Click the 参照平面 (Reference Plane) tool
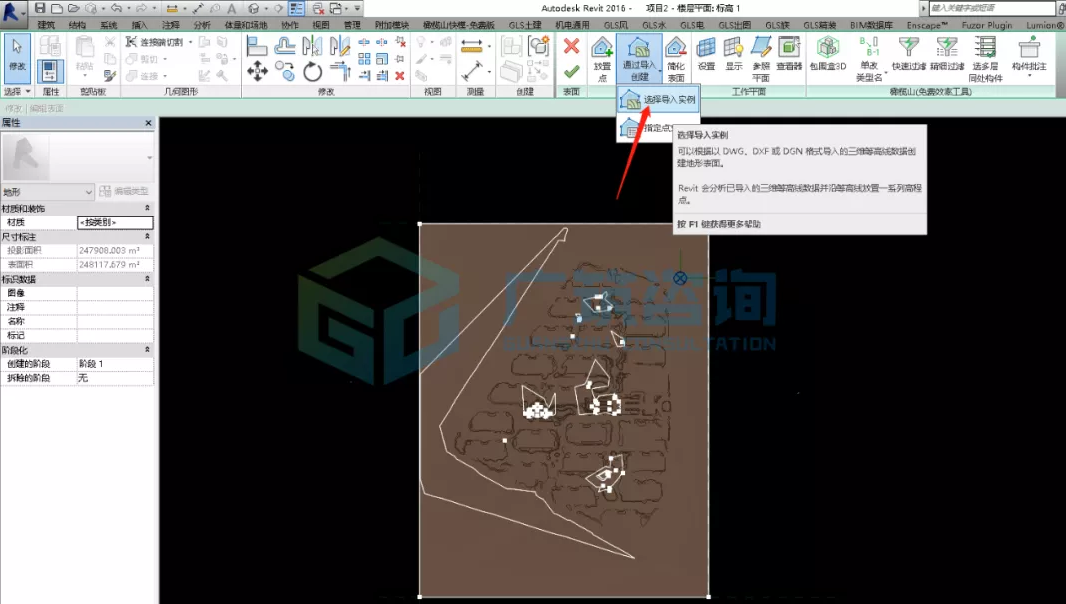 [761, 59]
